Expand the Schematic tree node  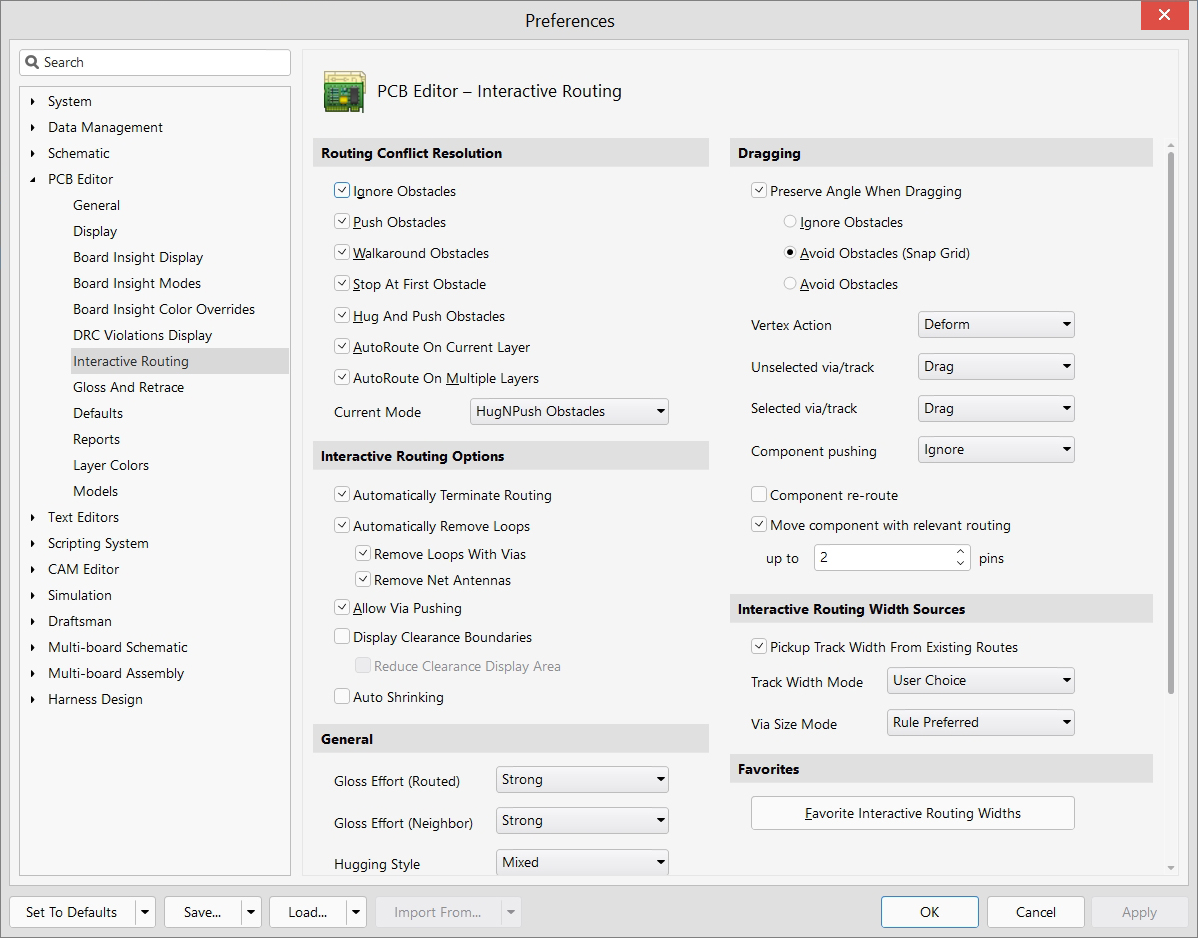(x=32, y=153)
